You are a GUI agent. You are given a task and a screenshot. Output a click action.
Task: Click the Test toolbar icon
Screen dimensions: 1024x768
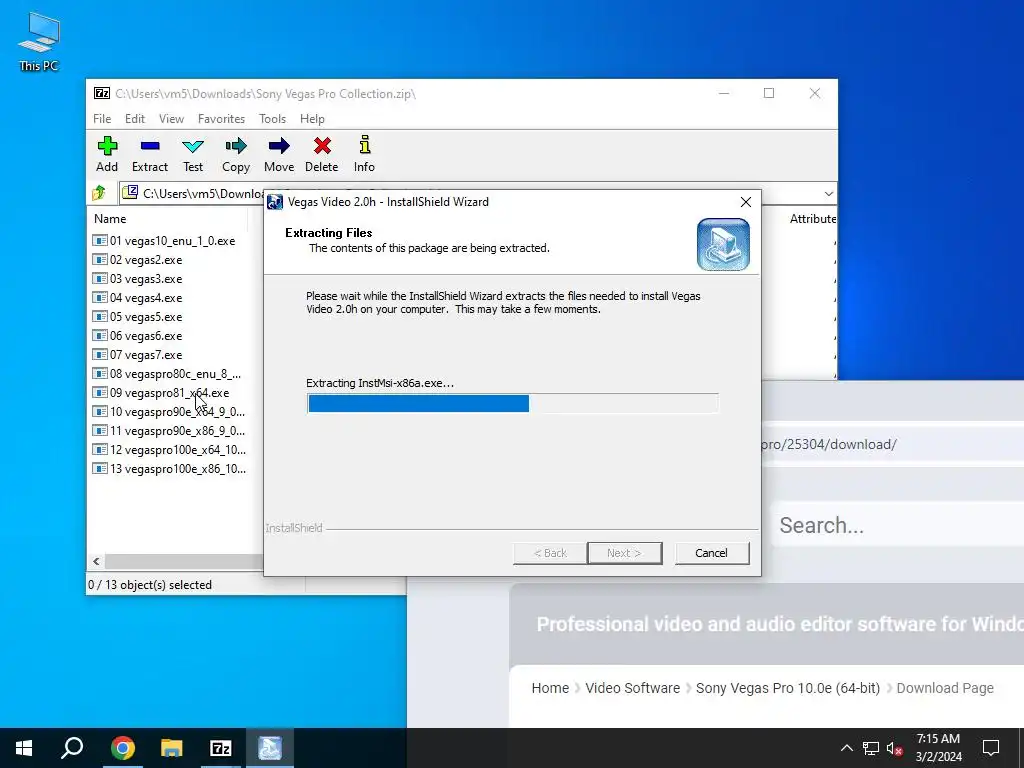pos(193,155)
